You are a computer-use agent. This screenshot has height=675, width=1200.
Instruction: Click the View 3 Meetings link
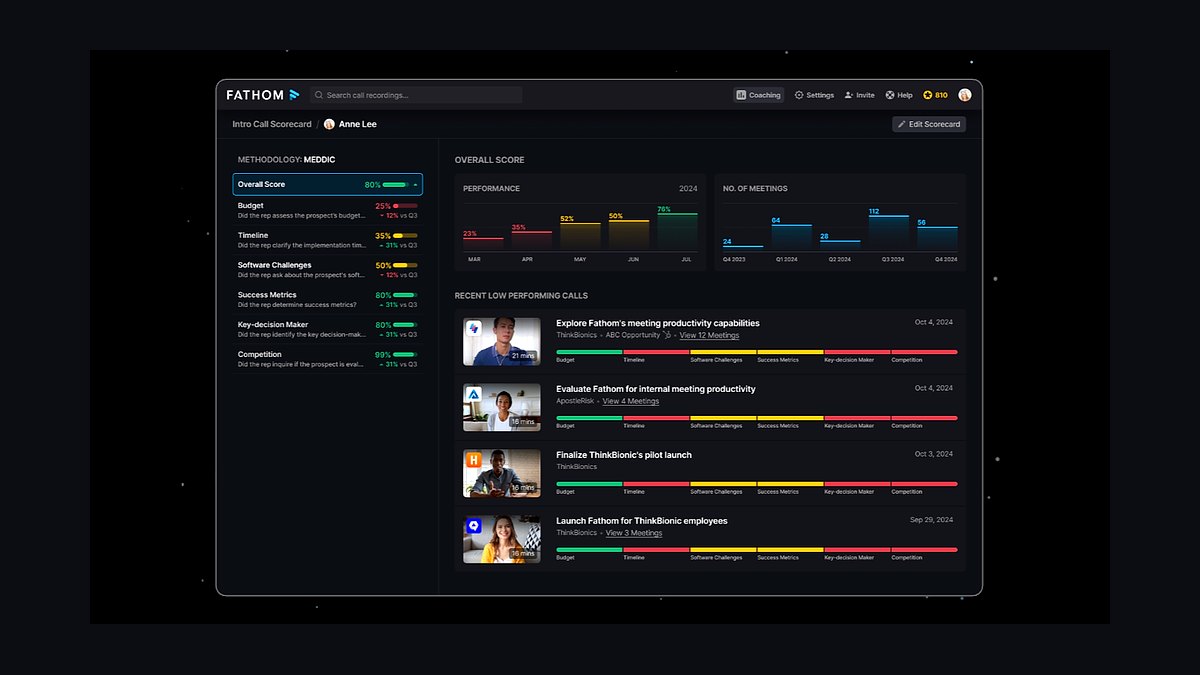pos(634,533)
